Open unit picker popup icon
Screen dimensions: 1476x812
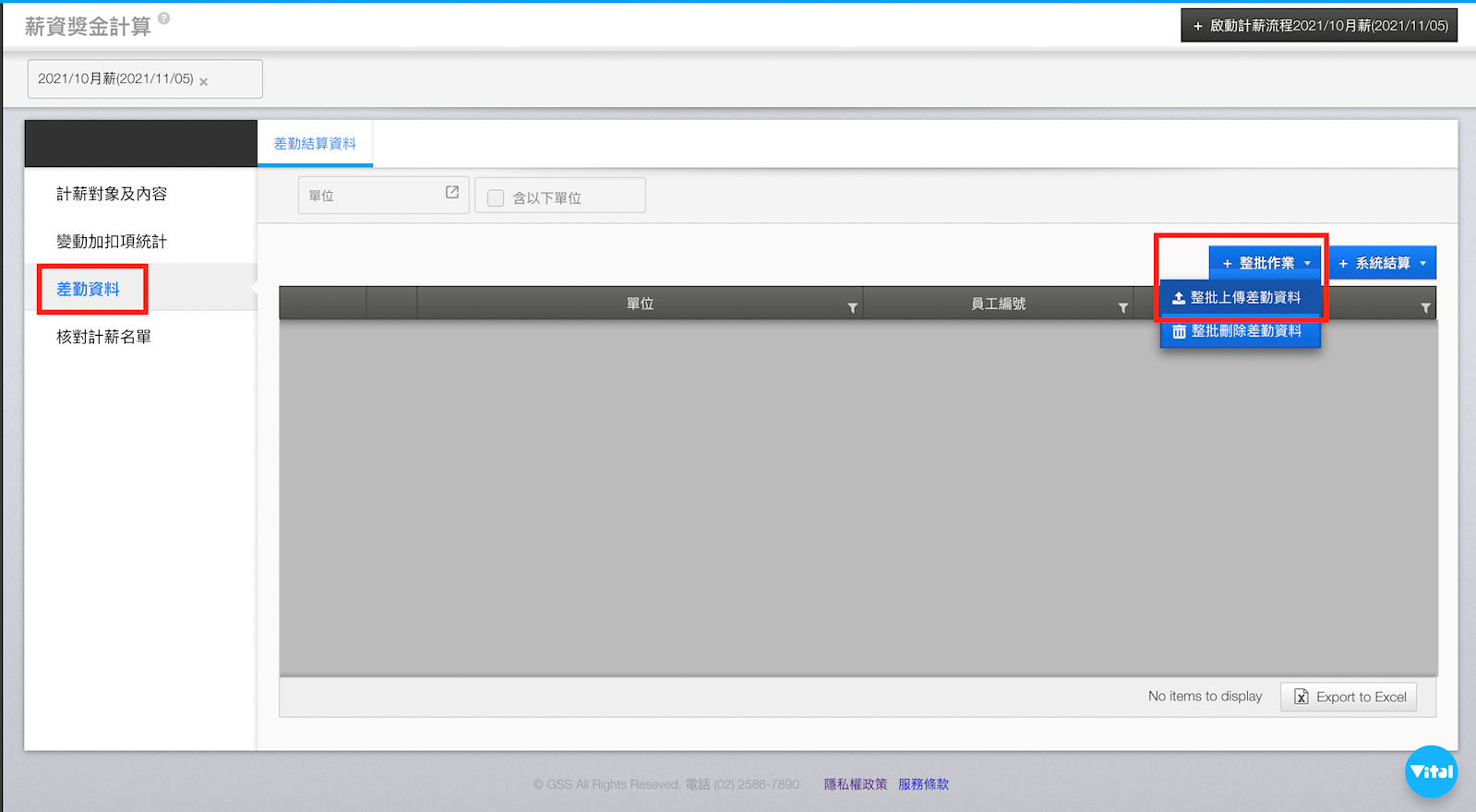(x=451, y=193)
